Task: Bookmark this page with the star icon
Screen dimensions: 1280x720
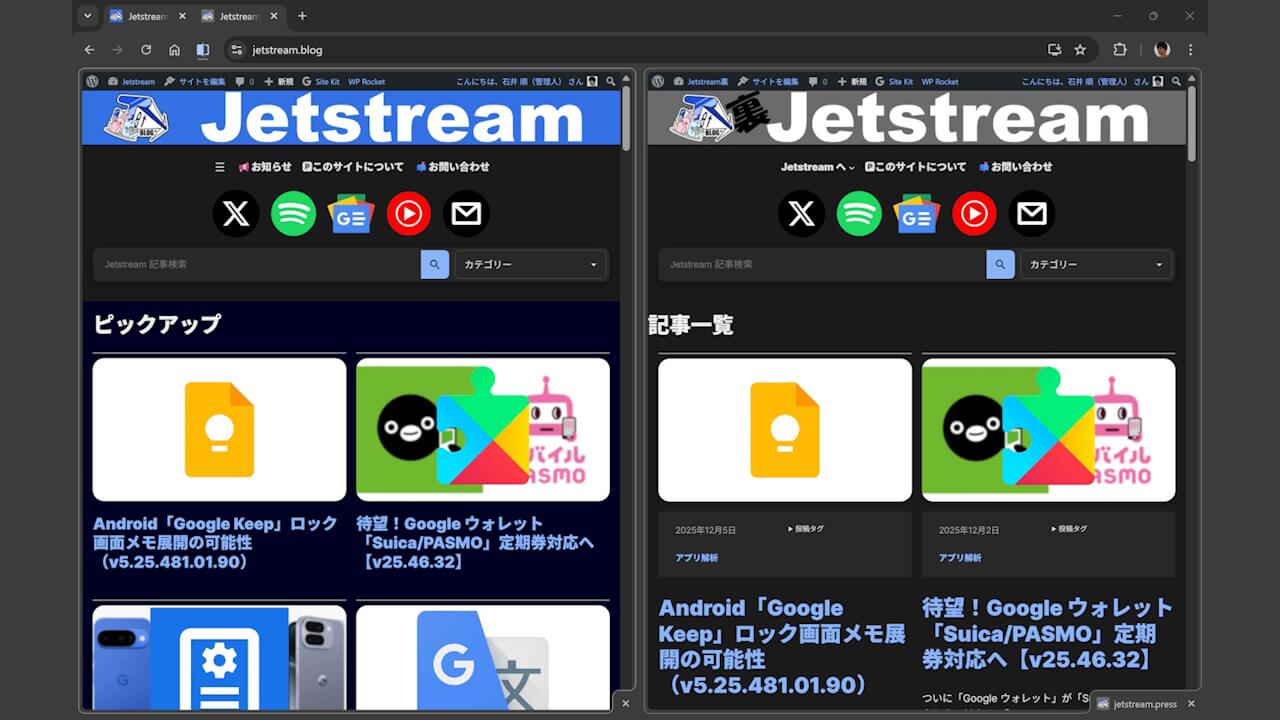Action: click(1080, 50)
